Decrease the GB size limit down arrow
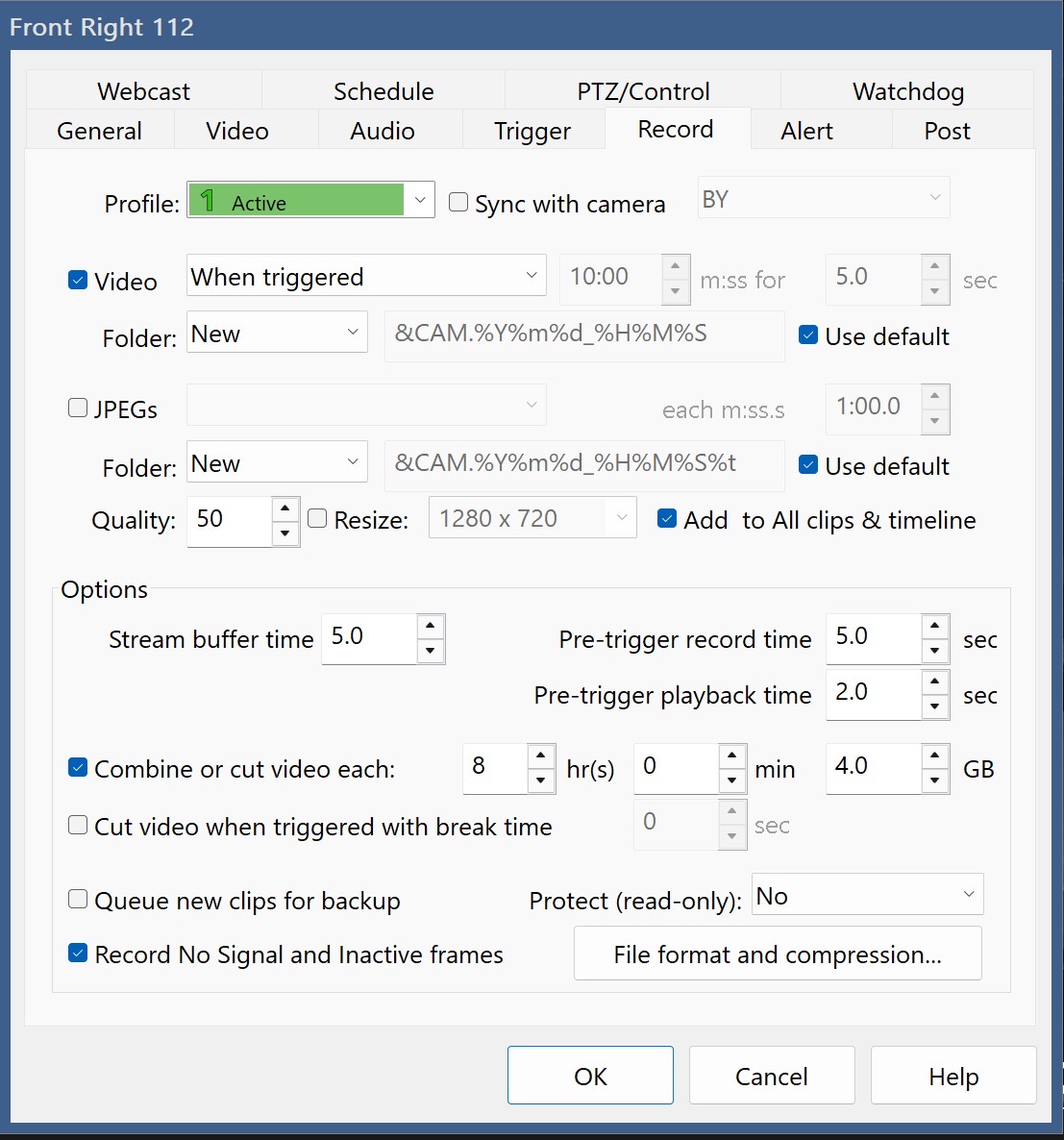1064x1140 pixels. [934, 781]
